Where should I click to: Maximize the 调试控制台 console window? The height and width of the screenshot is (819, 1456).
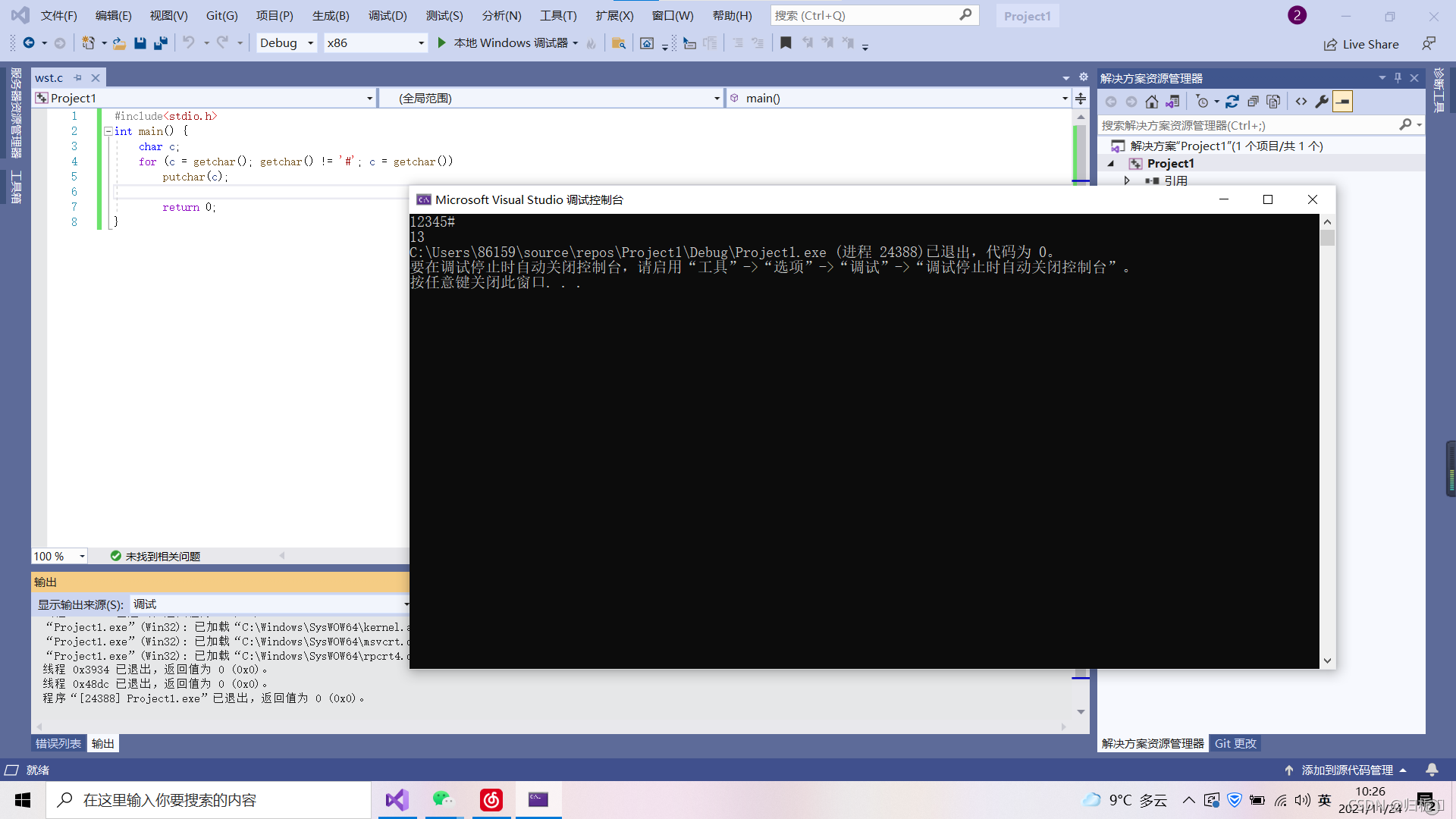(1268, 199)
